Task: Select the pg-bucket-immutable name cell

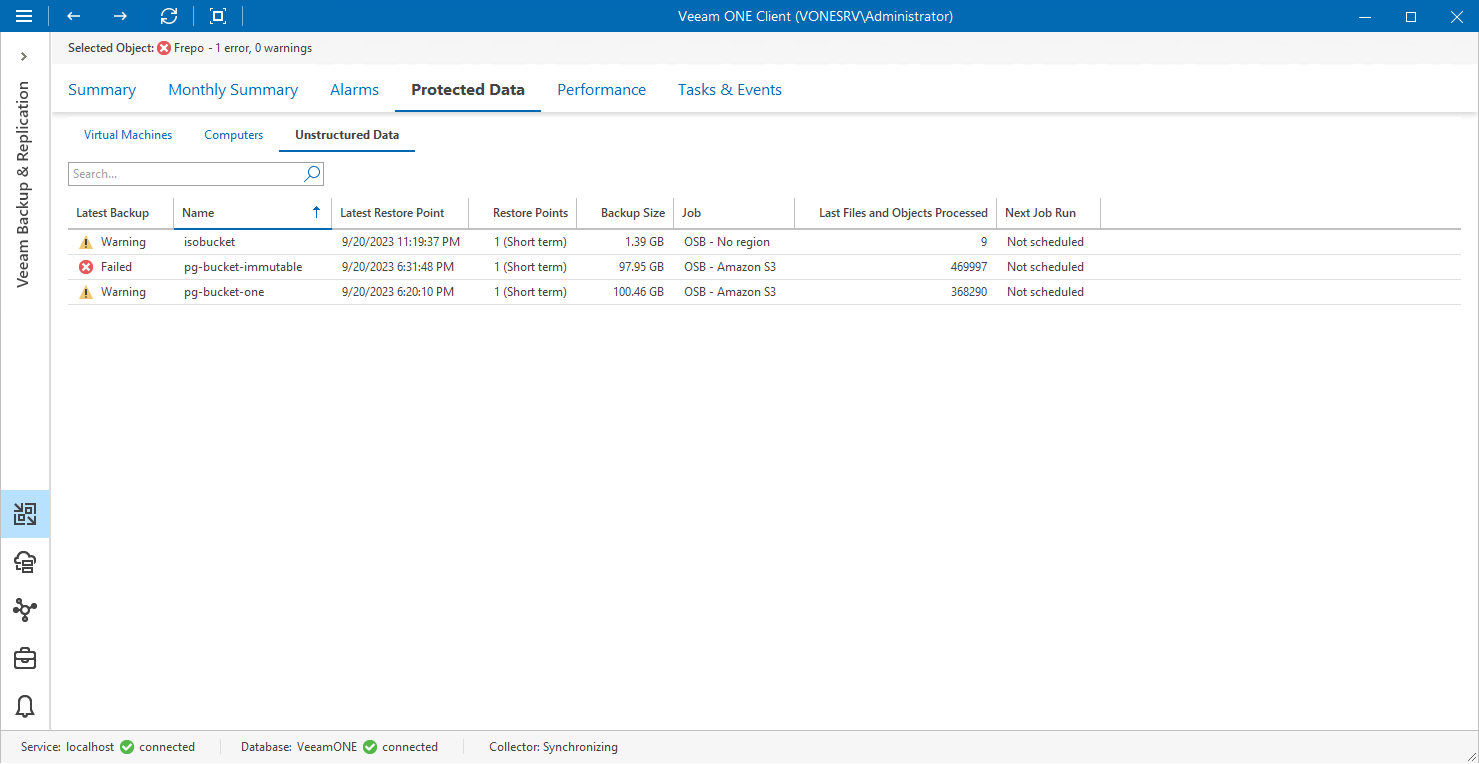Action: 243,267
